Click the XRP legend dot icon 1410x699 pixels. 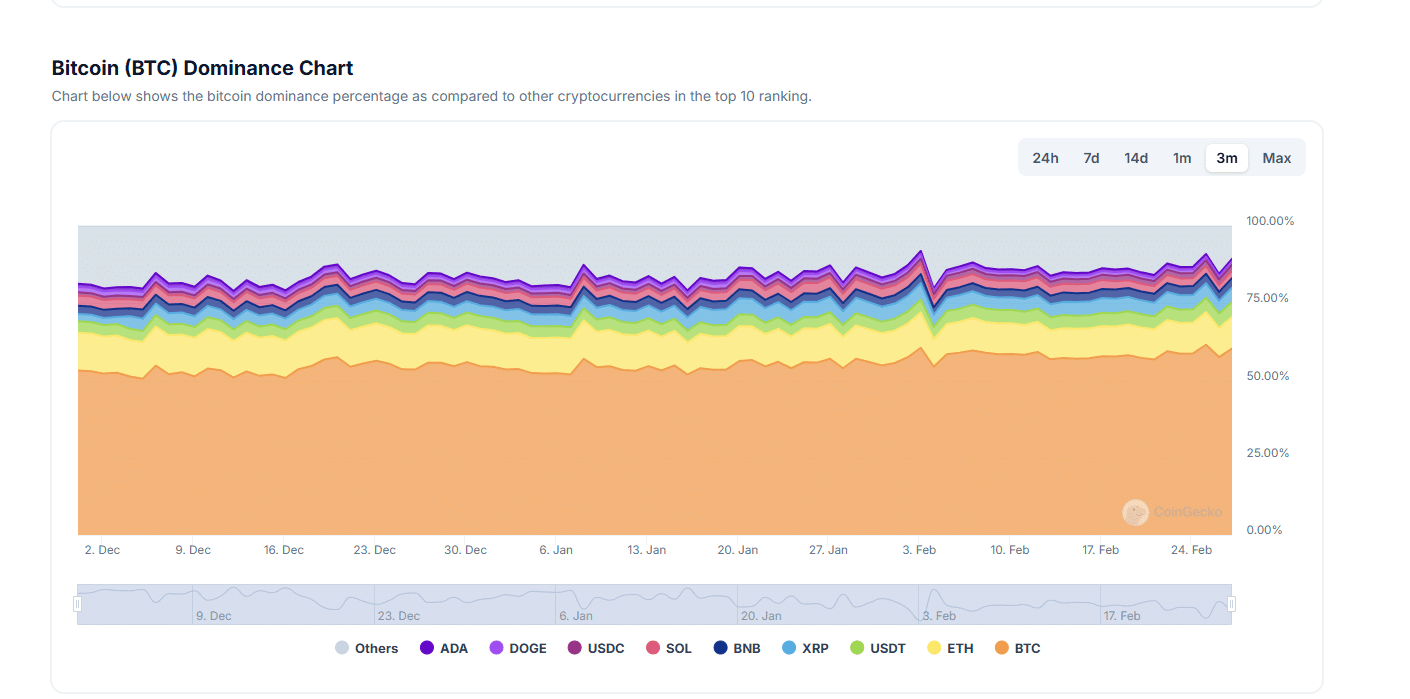(x=789, y=648)
